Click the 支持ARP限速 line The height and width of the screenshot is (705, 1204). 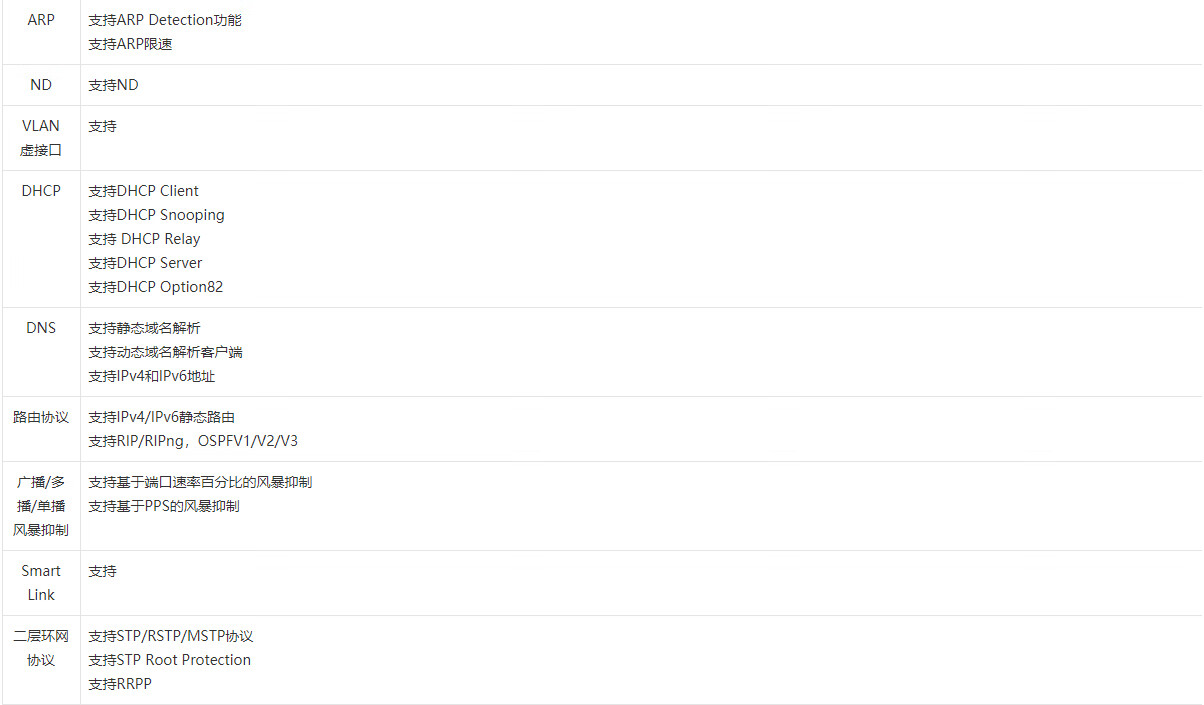click(x=130, y=44)
